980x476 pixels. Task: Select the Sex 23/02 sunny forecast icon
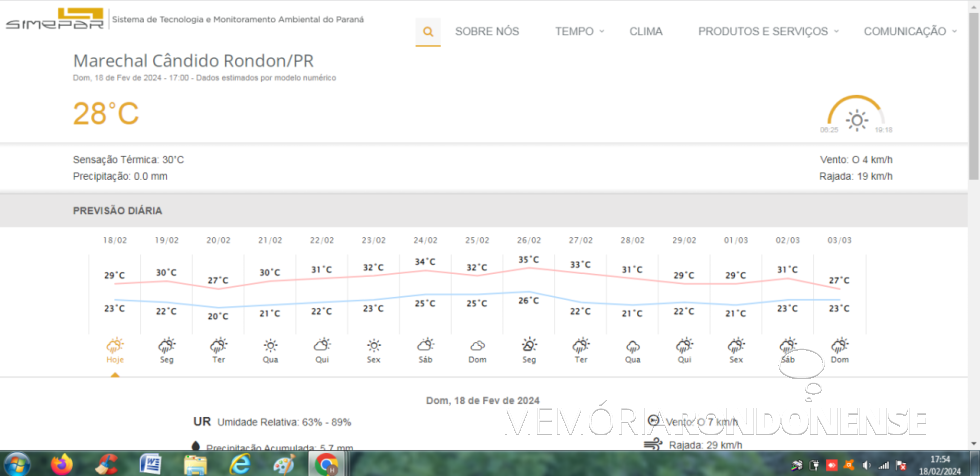click(x=374, y=345)
